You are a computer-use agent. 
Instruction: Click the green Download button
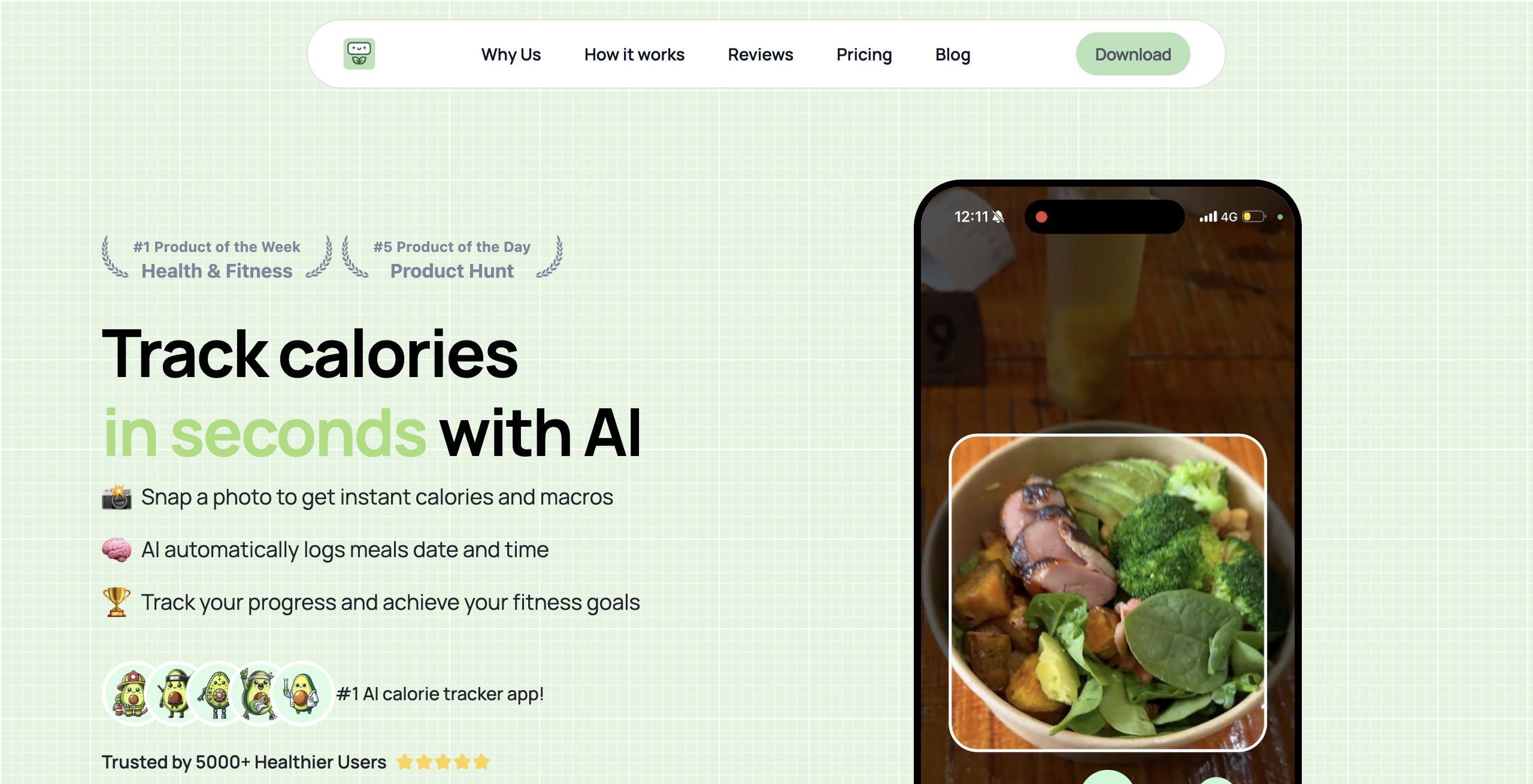pos(1133,54)
